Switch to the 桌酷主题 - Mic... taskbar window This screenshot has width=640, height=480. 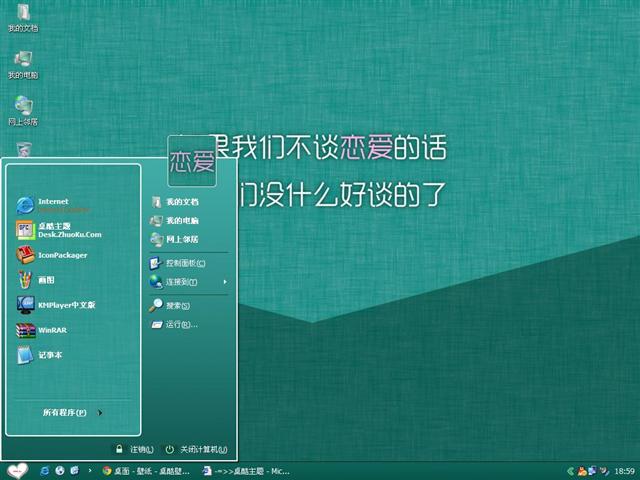(247, 471)
